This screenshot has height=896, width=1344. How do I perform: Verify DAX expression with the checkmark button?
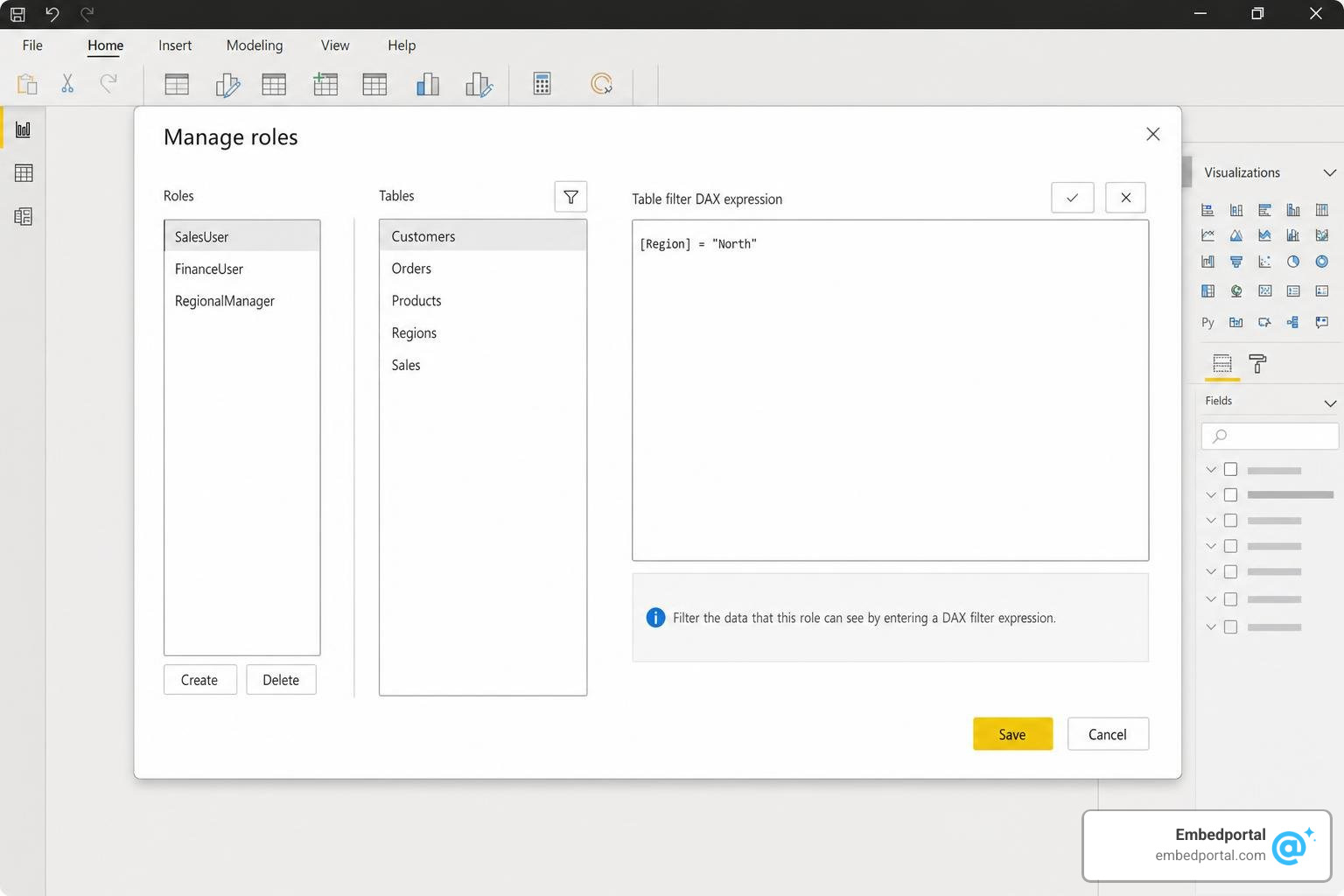pyautogui.click(x=1072, y=198)
